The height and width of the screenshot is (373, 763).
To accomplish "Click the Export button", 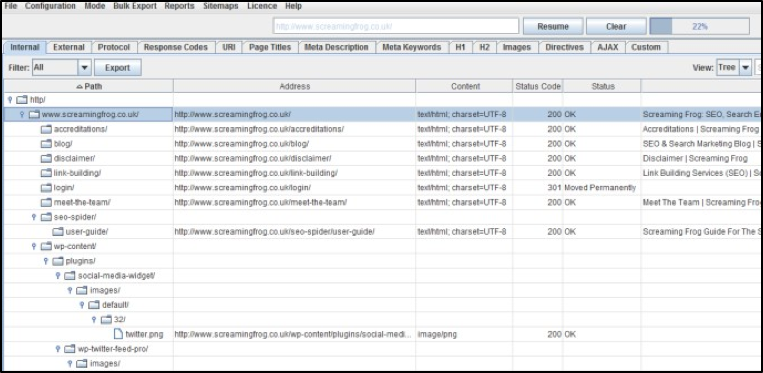I will (118, 68).
